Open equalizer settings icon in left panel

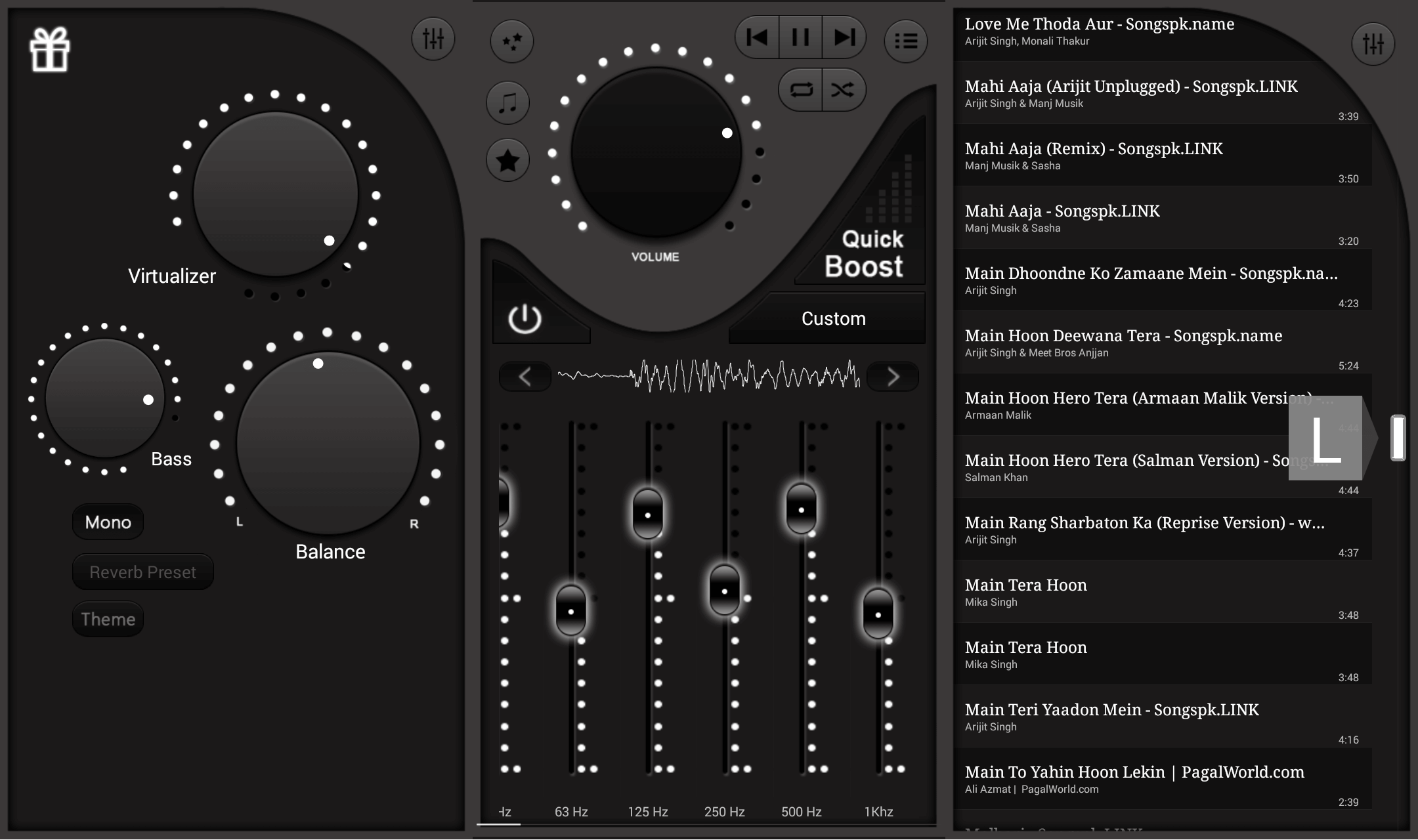pos(433,39)
